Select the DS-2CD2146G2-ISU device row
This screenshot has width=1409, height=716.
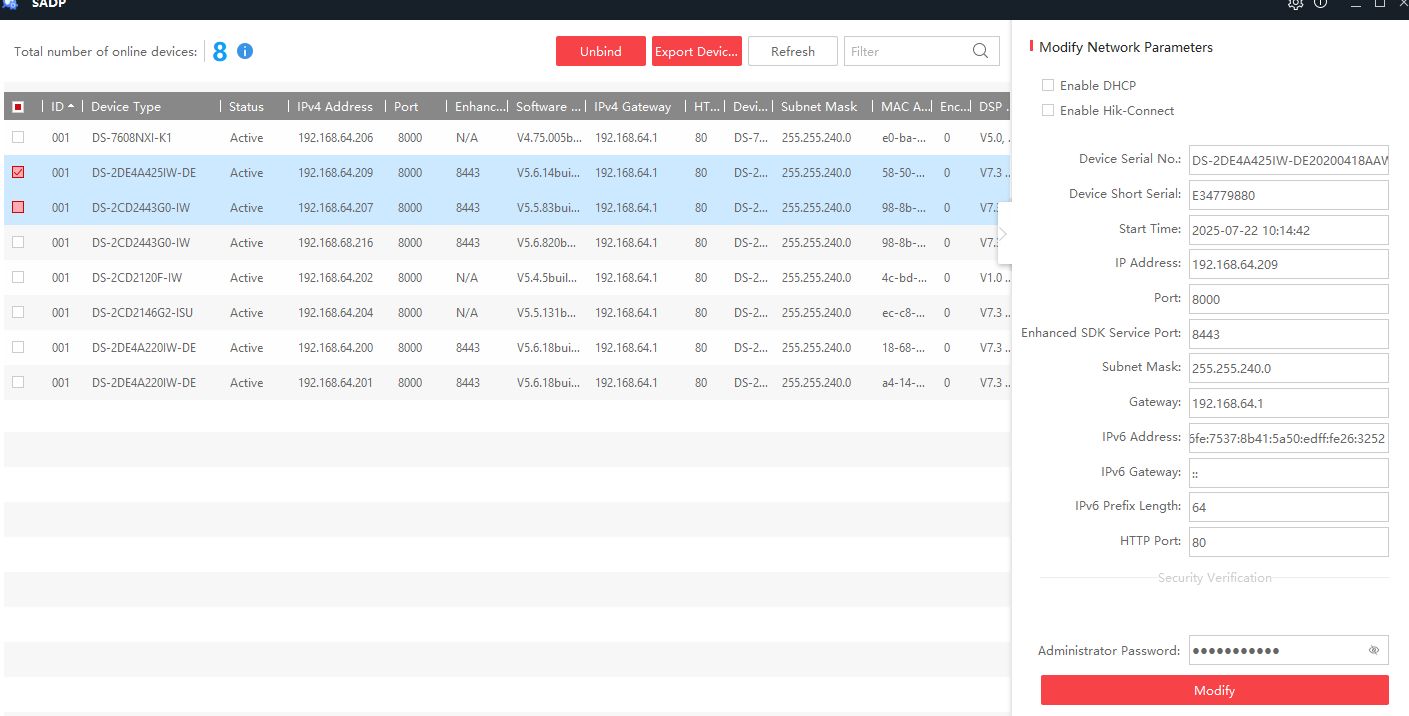(142, 313)
